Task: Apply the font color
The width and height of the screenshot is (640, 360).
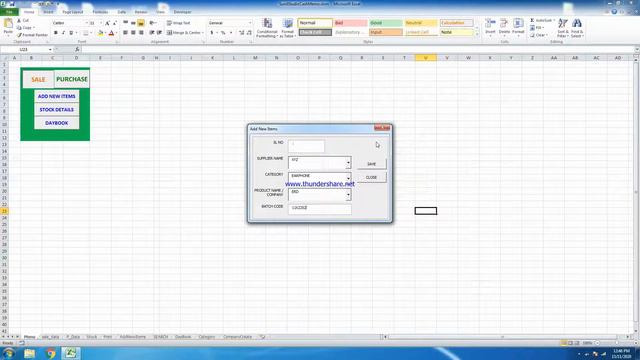Action: [111, 33]
